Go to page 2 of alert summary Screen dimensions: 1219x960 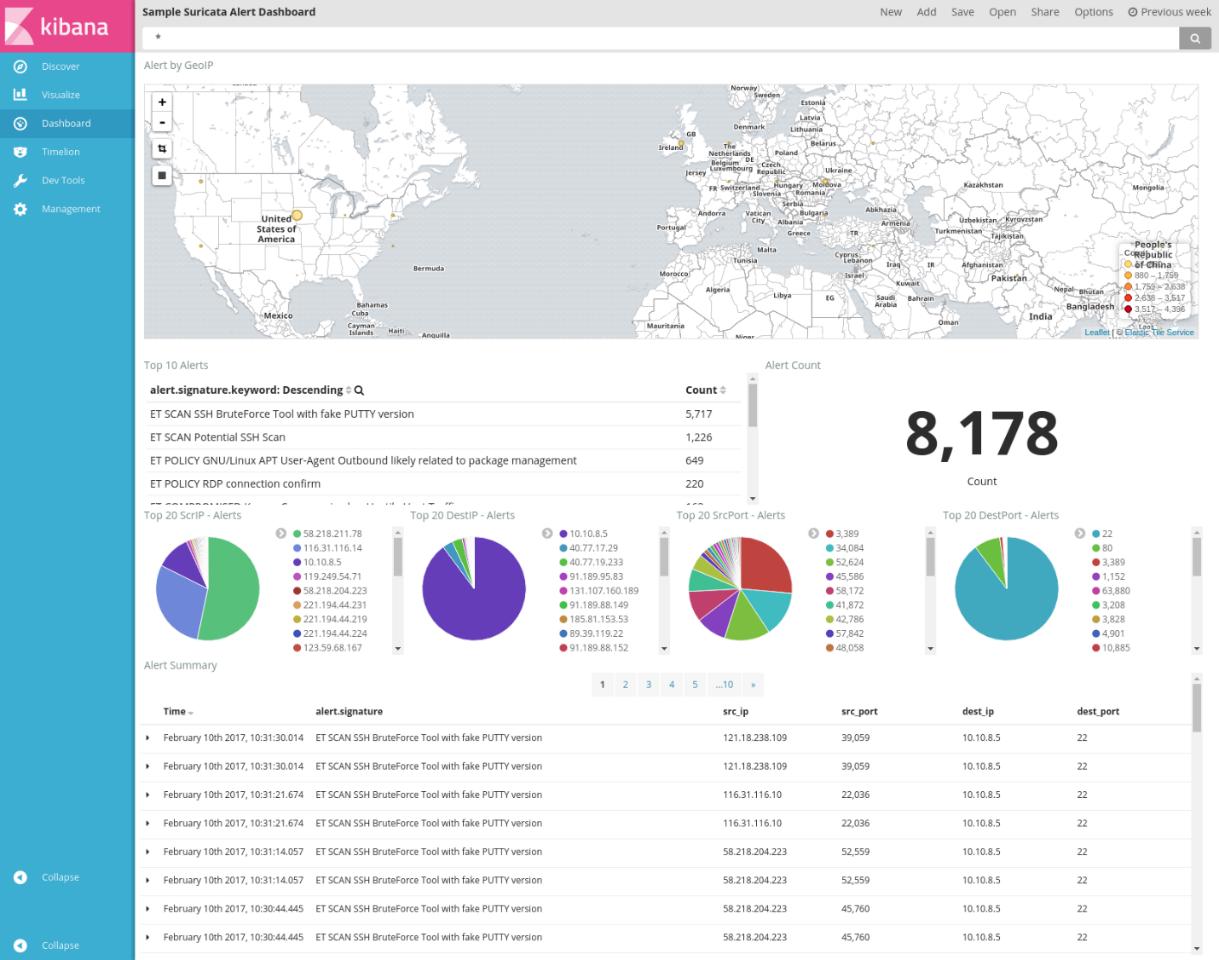(x=625, y=685)
